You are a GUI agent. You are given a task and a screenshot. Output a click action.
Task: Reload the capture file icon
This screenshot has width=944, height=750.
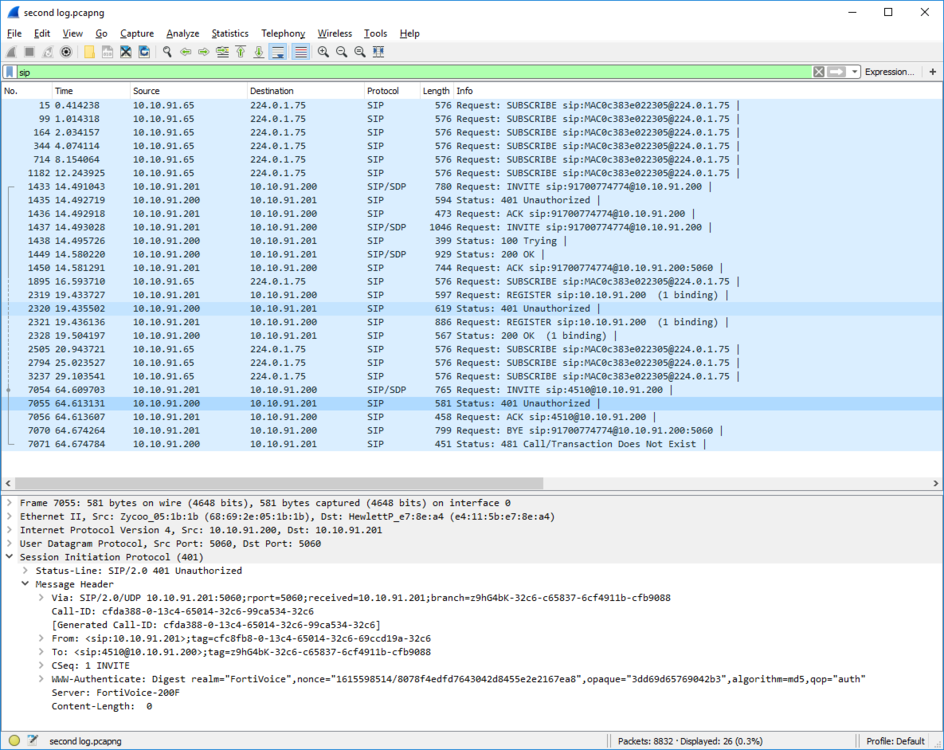click(144, 52)
